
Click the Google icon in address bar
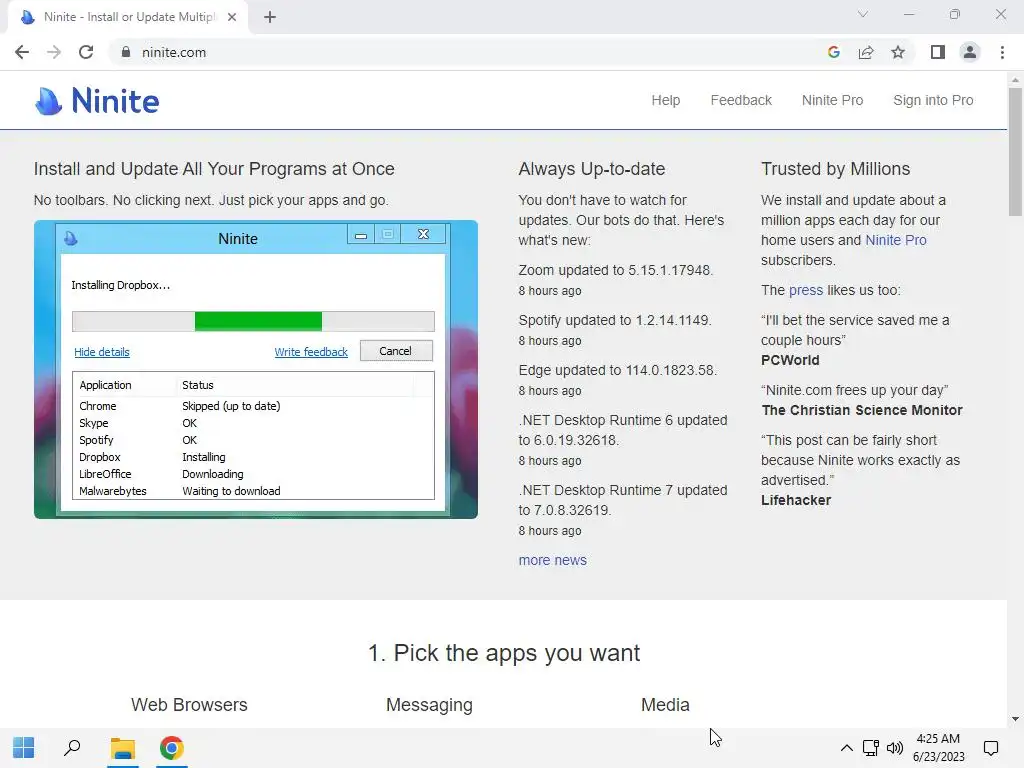pos(833,52)
